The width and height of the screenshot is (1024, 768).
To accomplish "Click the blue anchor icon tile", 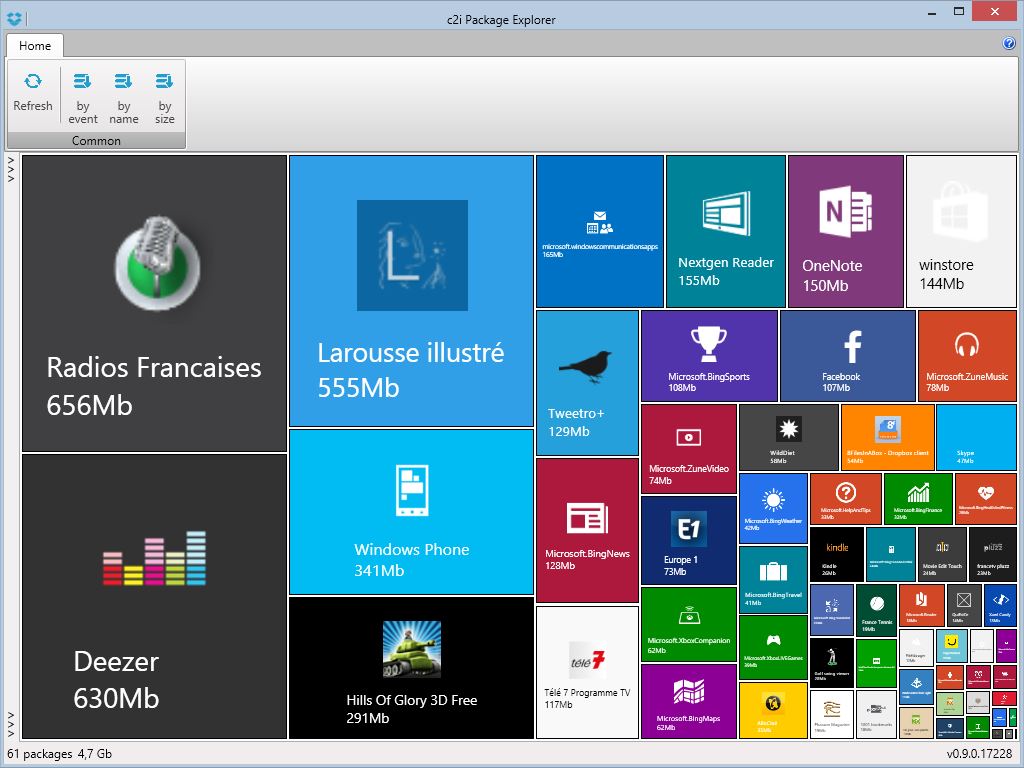I will 916,685.
